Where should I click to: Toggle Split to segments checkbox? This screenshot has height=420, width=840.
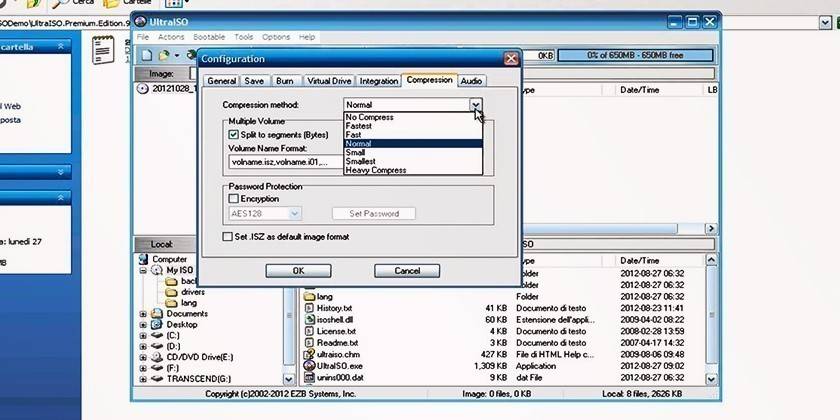click(x=234, y=134)
